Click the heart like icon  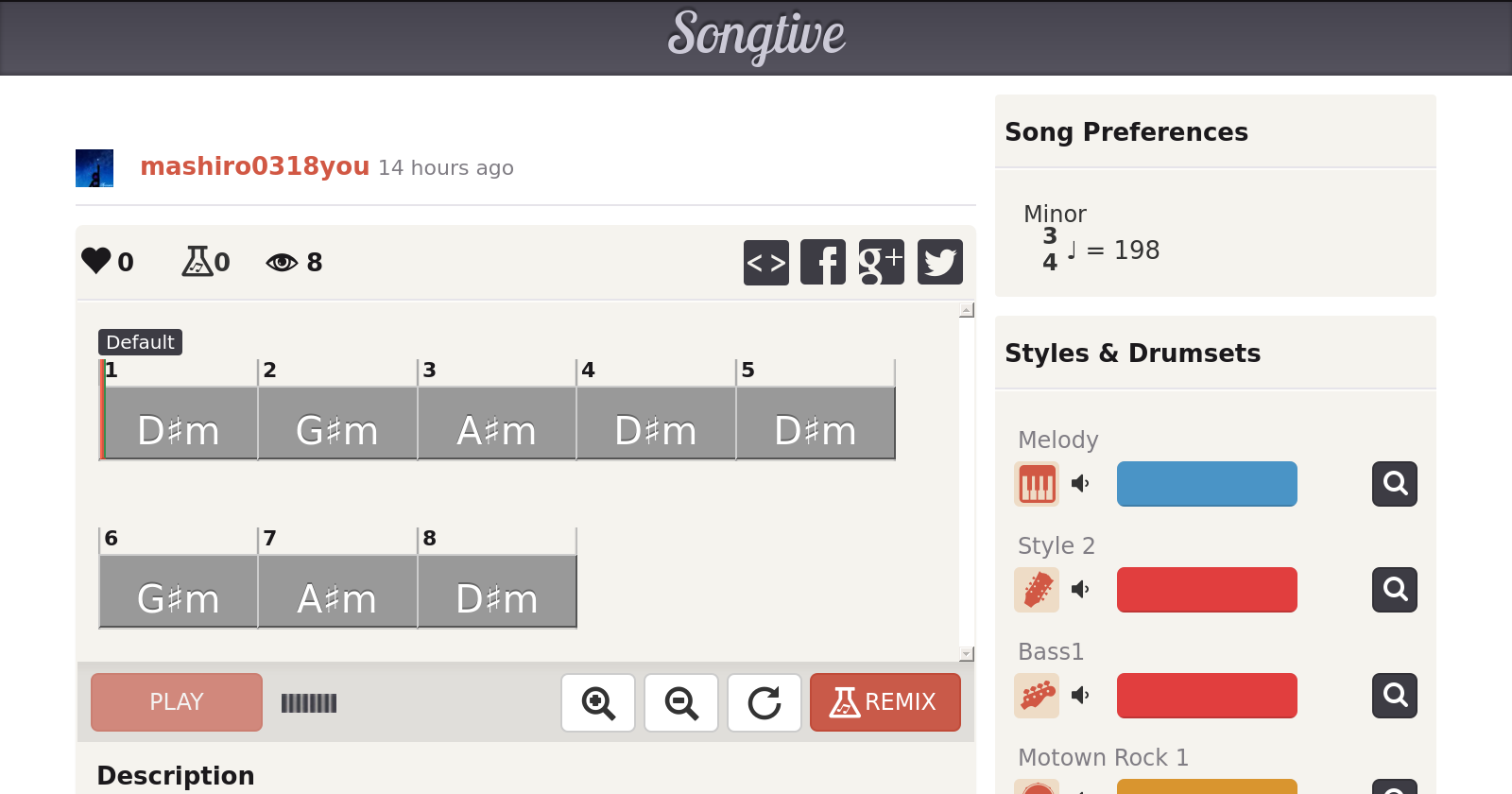pyautogui.click(x=96, y=261)
